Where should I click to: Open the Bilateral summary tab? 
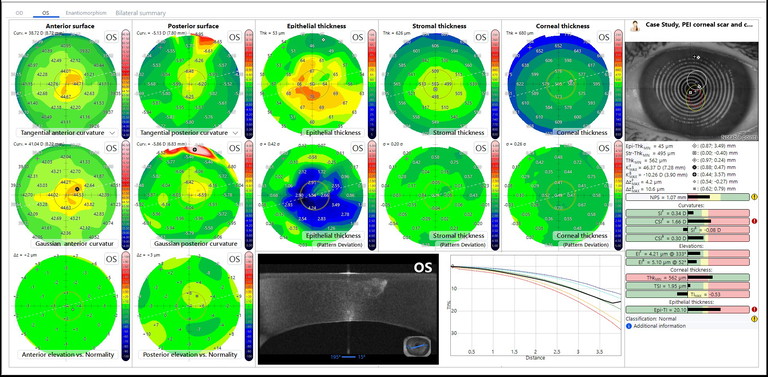click(141, 13)
